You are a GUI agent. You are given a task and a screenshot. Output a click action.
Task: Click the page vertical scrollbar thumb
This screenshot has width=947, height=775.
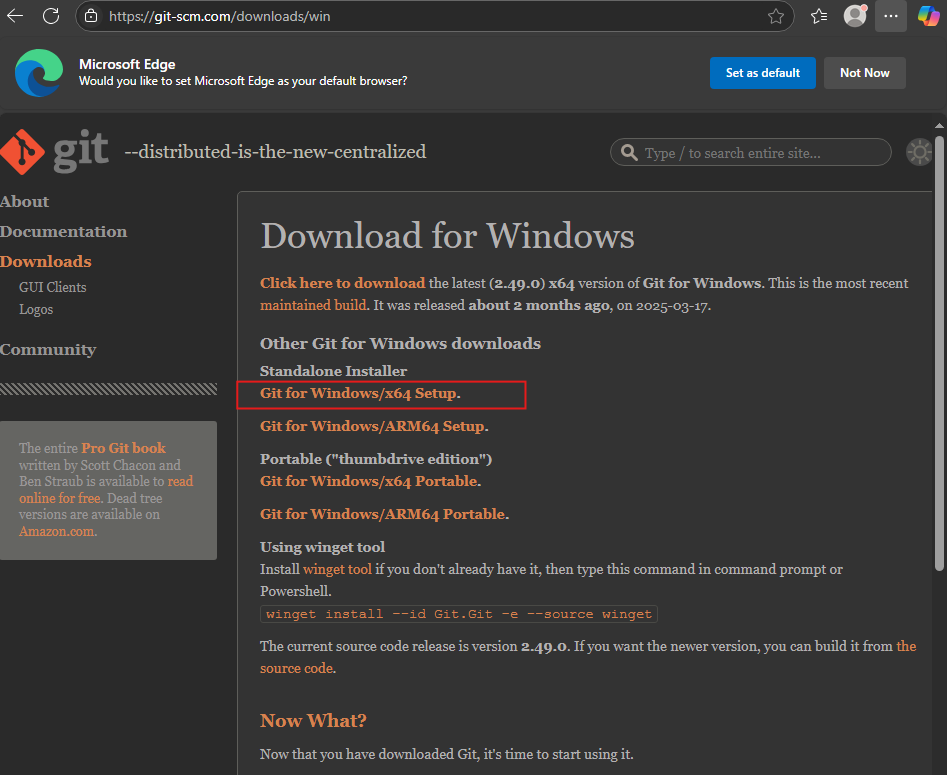[x=939, y=353]
